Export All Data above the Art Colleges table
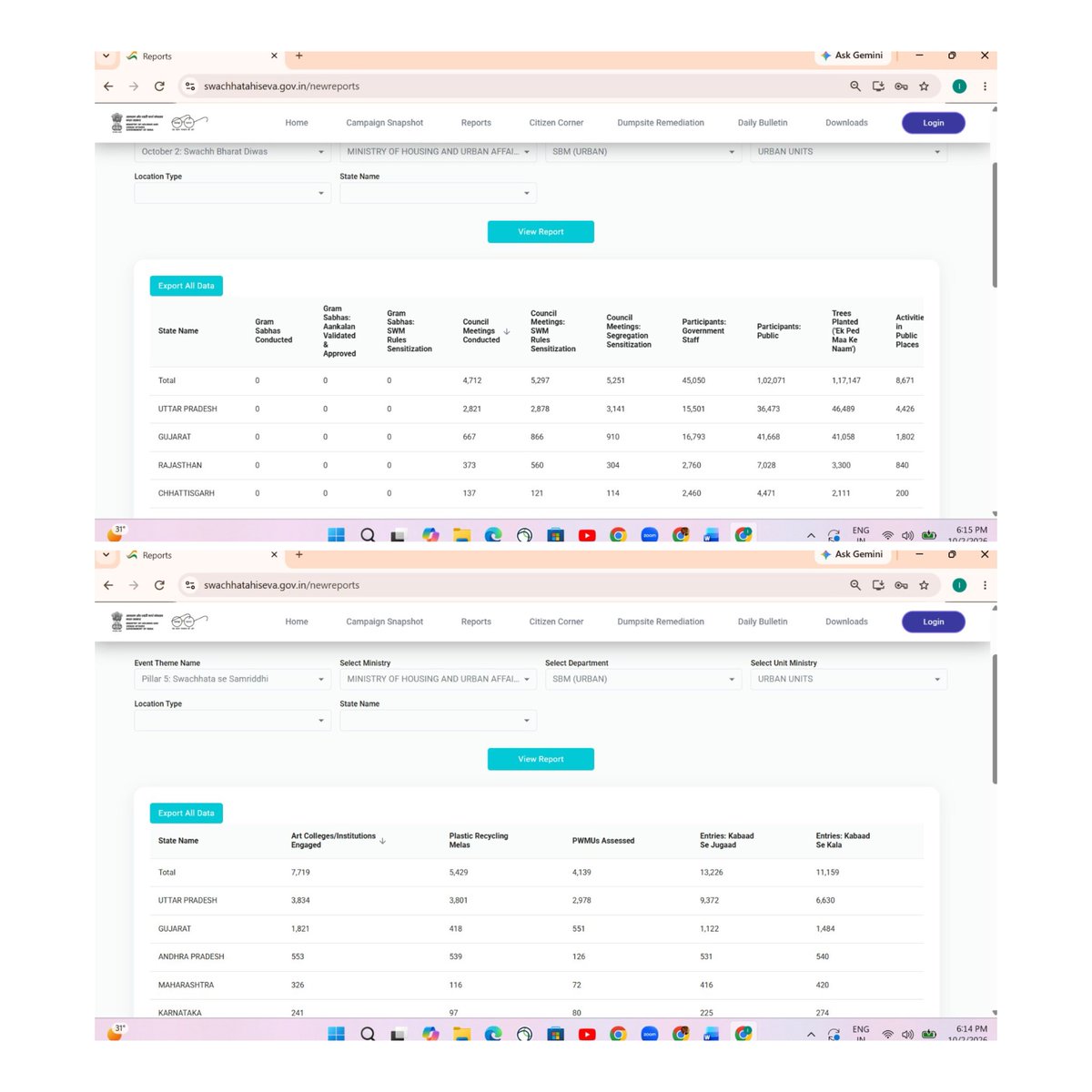 (x=187, y=814)
